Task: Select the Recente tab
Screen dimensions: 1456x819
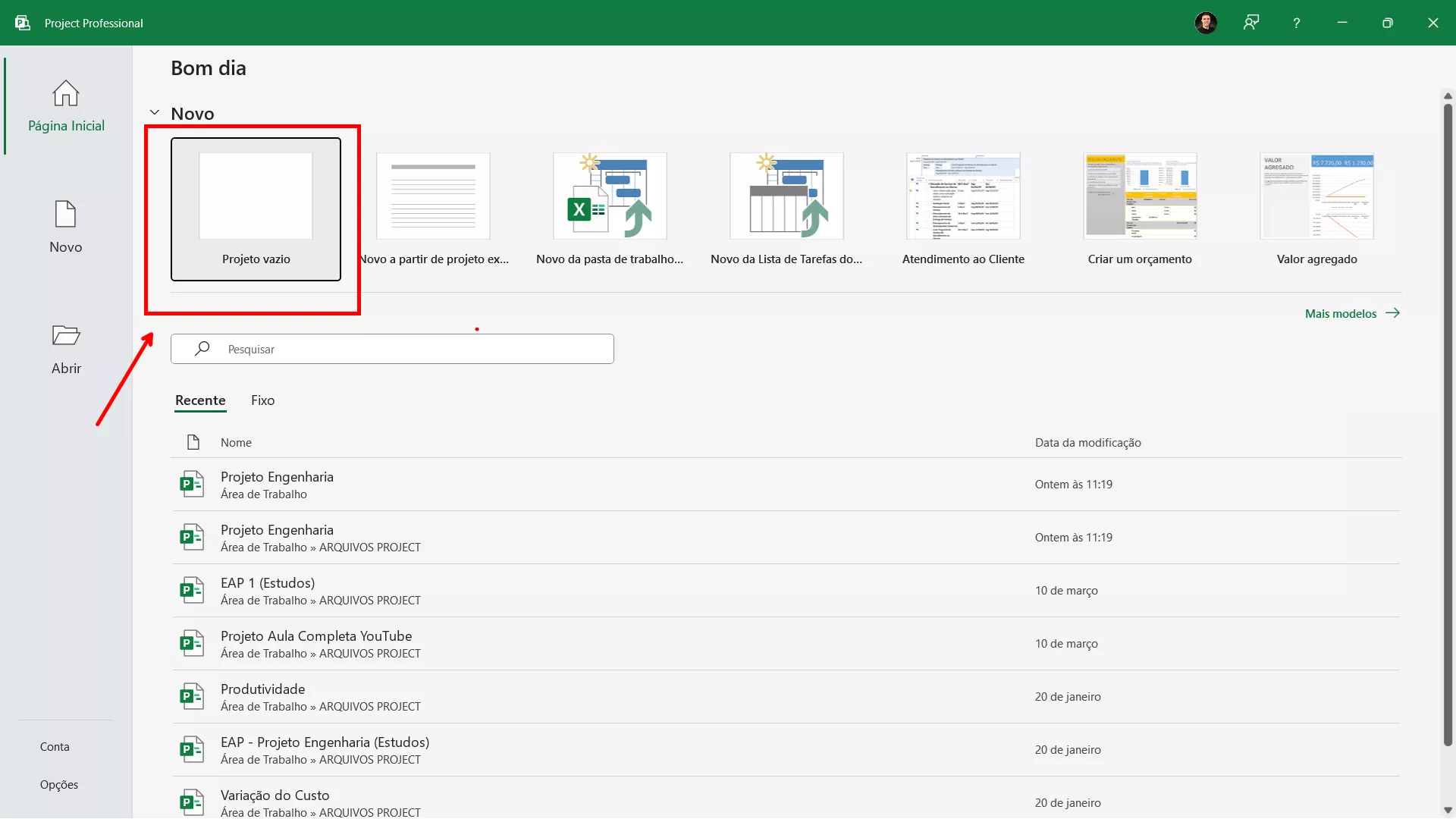Action: pyautogui.click(x=200, y=400)
